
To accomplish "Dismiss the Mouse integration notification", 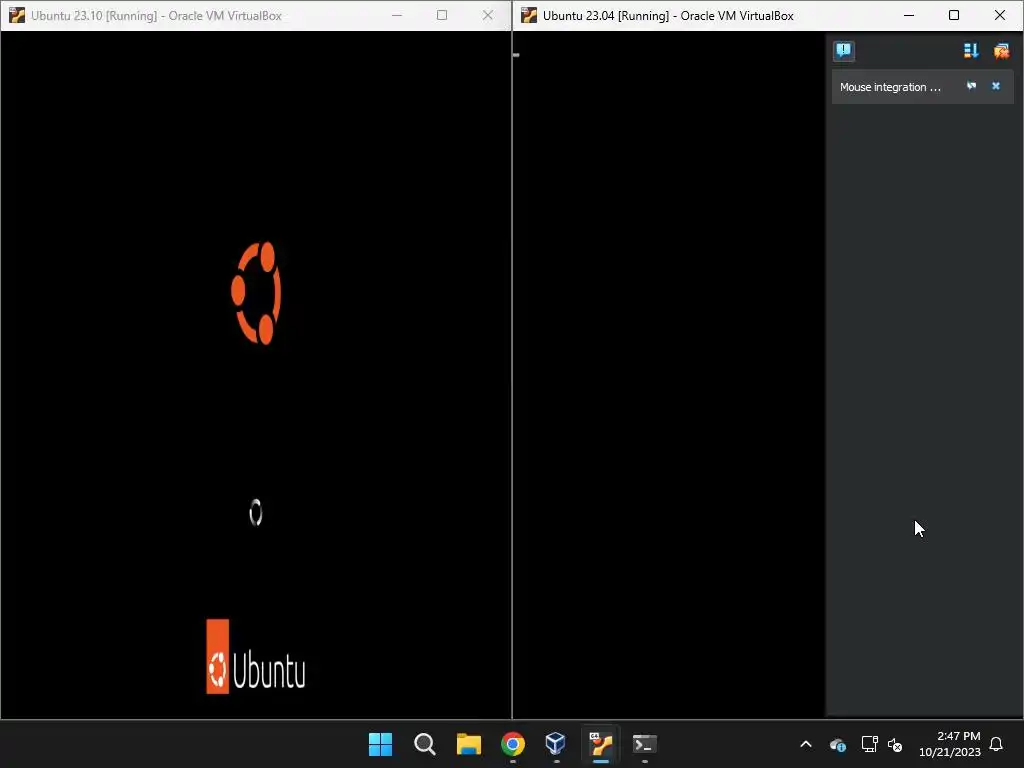I will [996, 86].
